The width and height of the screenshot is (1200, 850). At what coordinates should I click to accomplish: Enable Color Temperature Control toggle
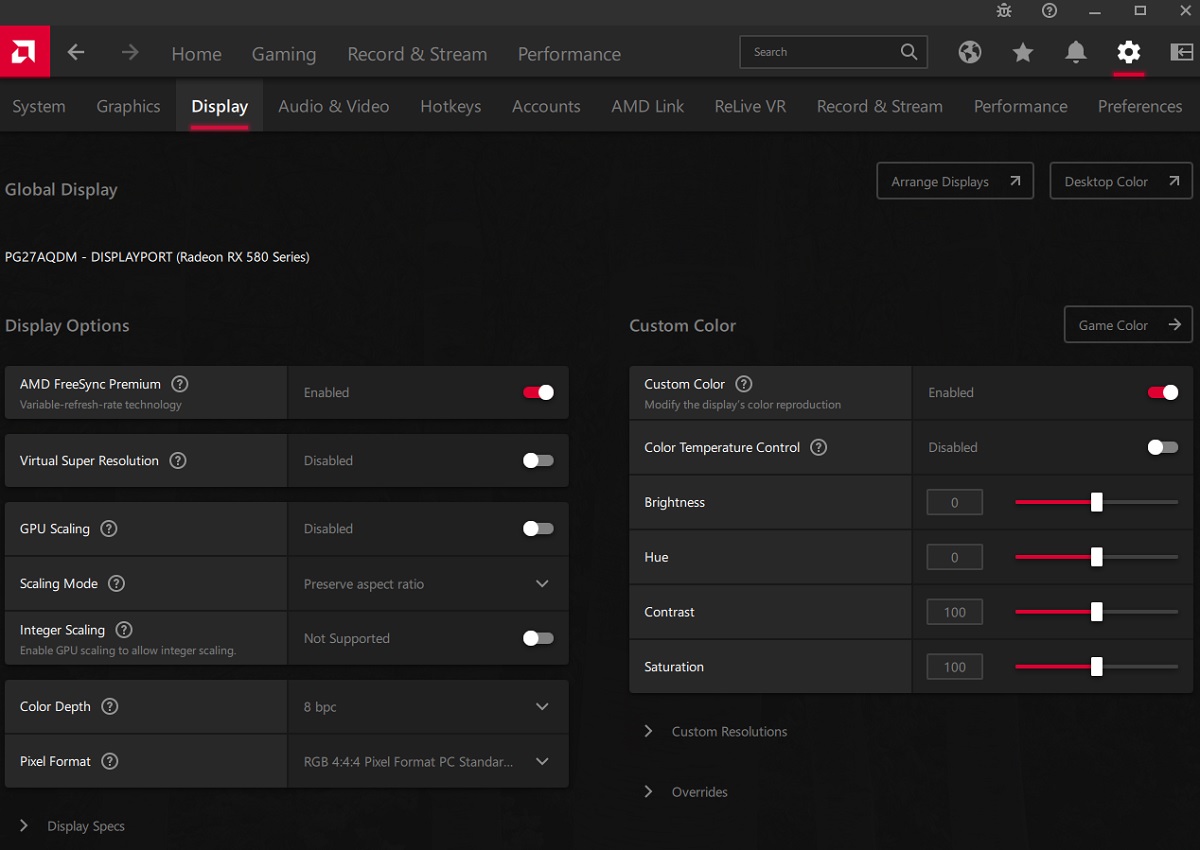pyautogui.click(x=1163, y=448)
